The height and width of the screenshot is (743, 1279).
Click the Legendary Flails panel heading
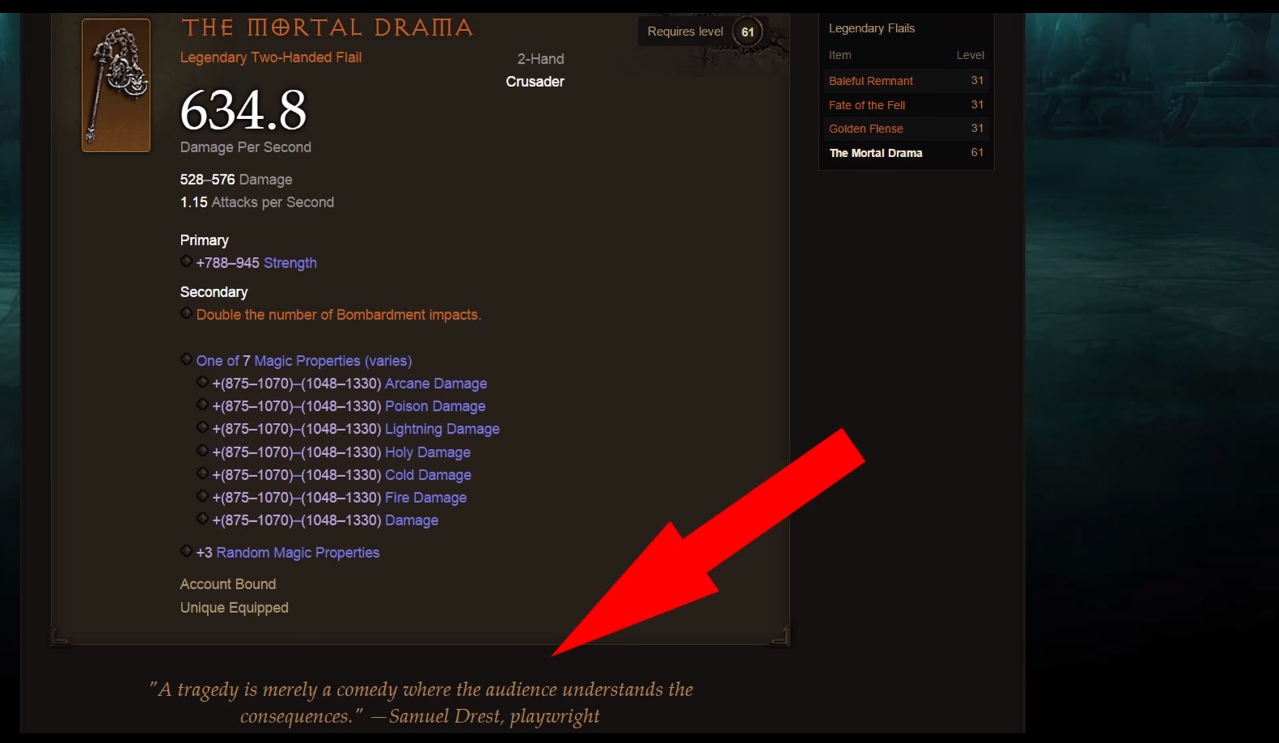click(872, 29)
